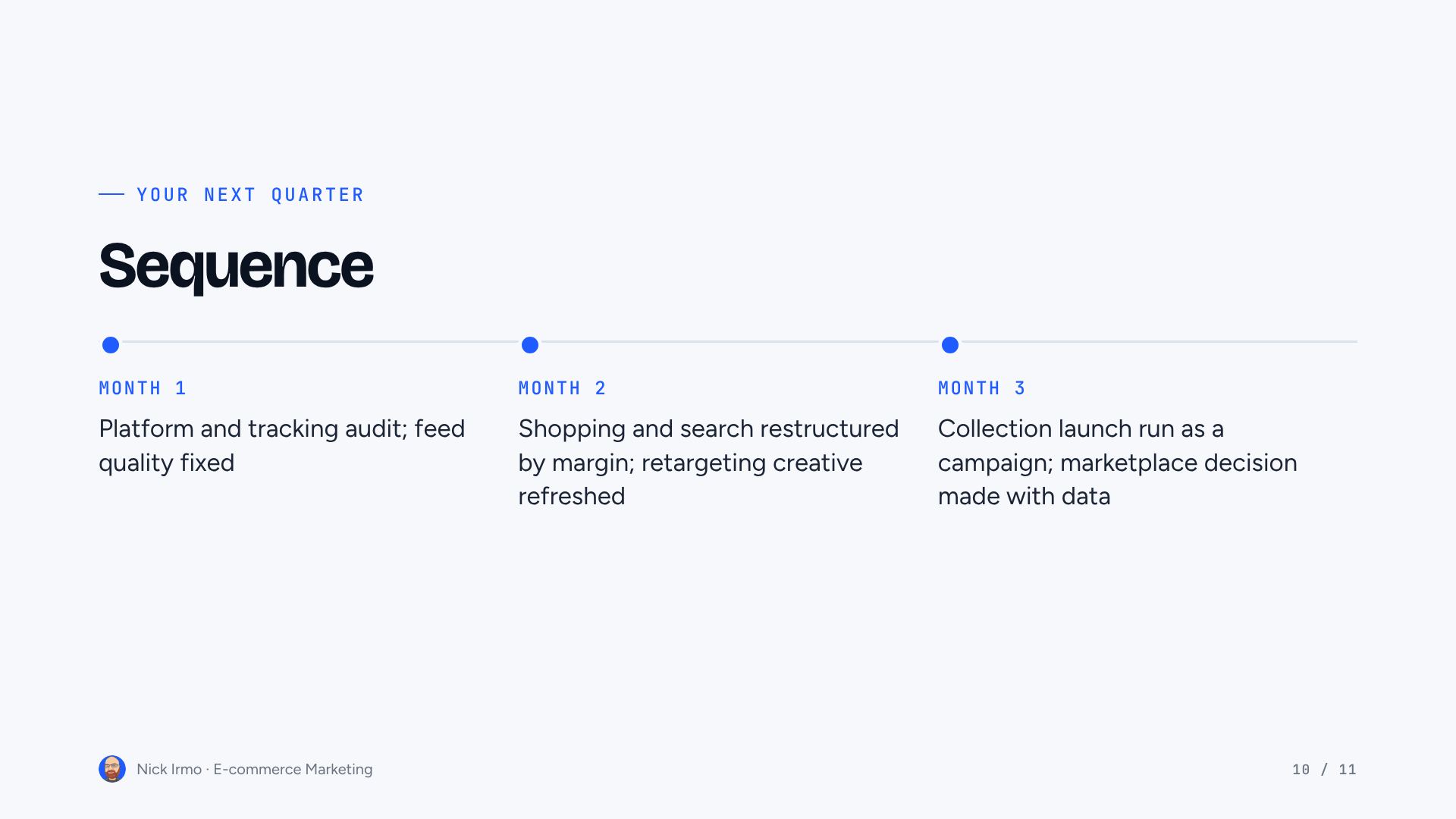The height and width of the screenshot is (819, 1456).
Task: Click the 'YOUR NEXT QUARTER' eyebrow label
Action: tap(250, 195)
